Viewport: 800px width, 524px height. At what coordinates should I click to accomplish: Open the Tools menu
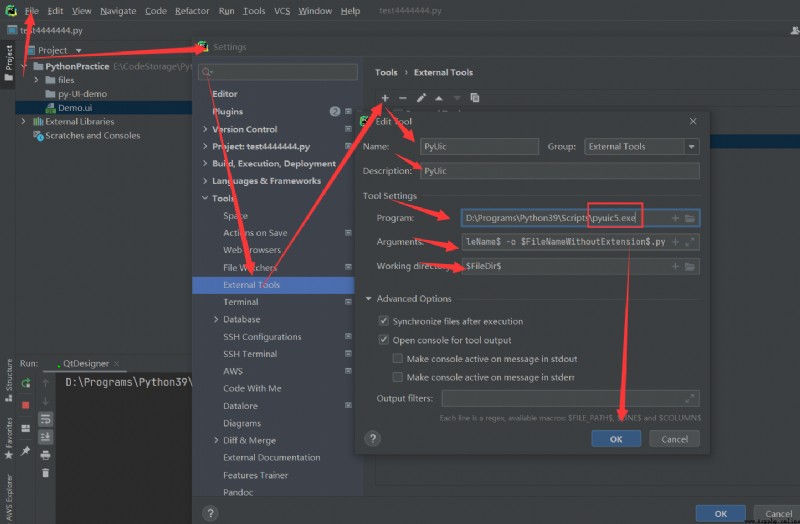tap(254, 11)
